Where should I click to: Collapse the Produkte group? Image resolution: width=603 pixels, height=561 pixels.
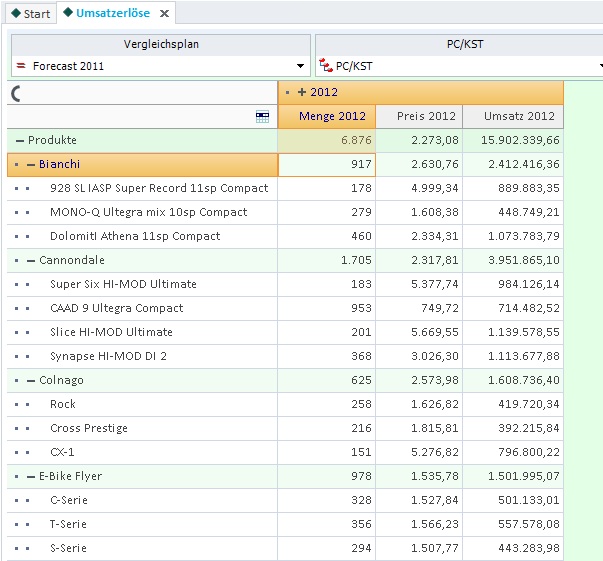[20, 141]
